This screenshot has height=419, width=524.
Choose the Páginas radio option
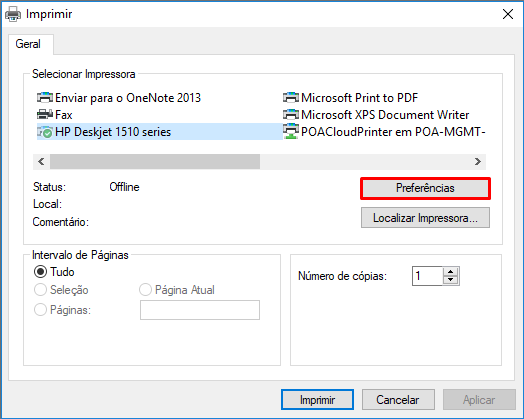pyautogui.click(x=40, y=310)
